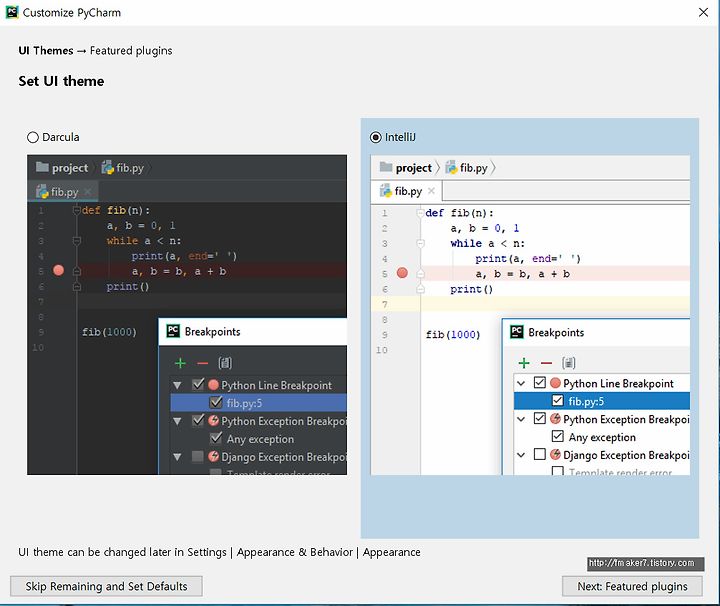This screenshot has height=606, width=720.
Task: Close fib.py tab in Darcula preview
Action: tap(88, 191)
